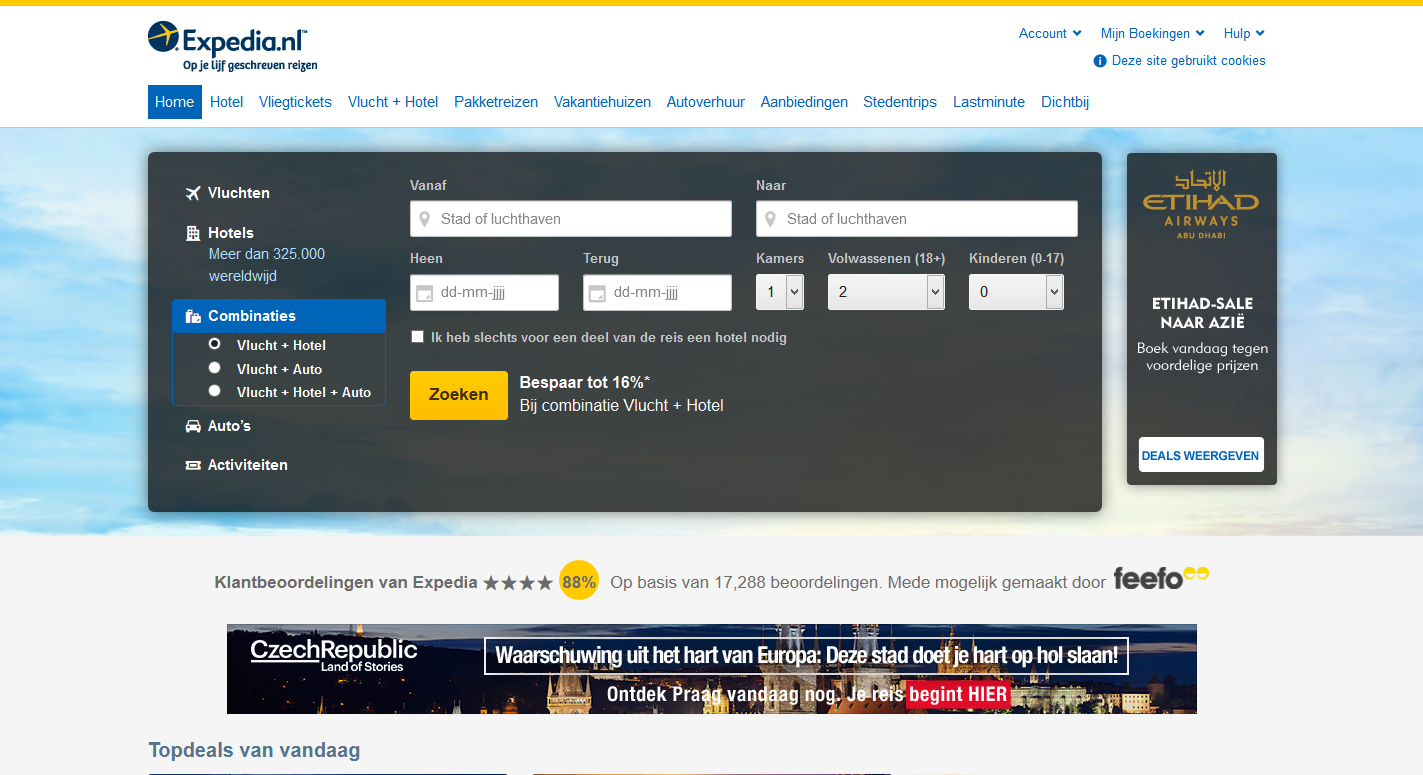The width and height of the screenshot is (1423, 775).
Task: Open the Vlucht + Hotel navigation item
Action: click(393, 102)
